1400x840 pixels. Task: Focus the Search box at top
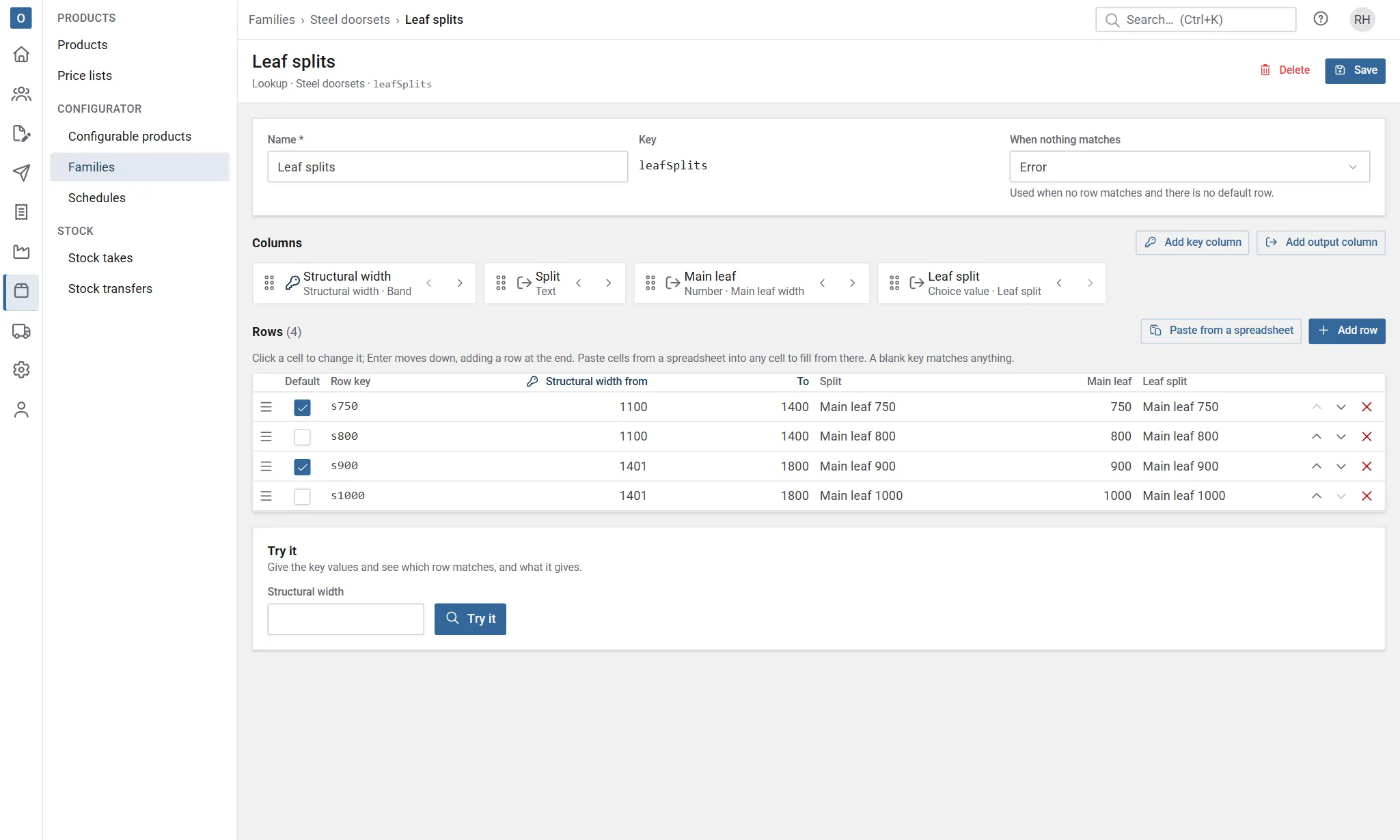(1196, 19)
